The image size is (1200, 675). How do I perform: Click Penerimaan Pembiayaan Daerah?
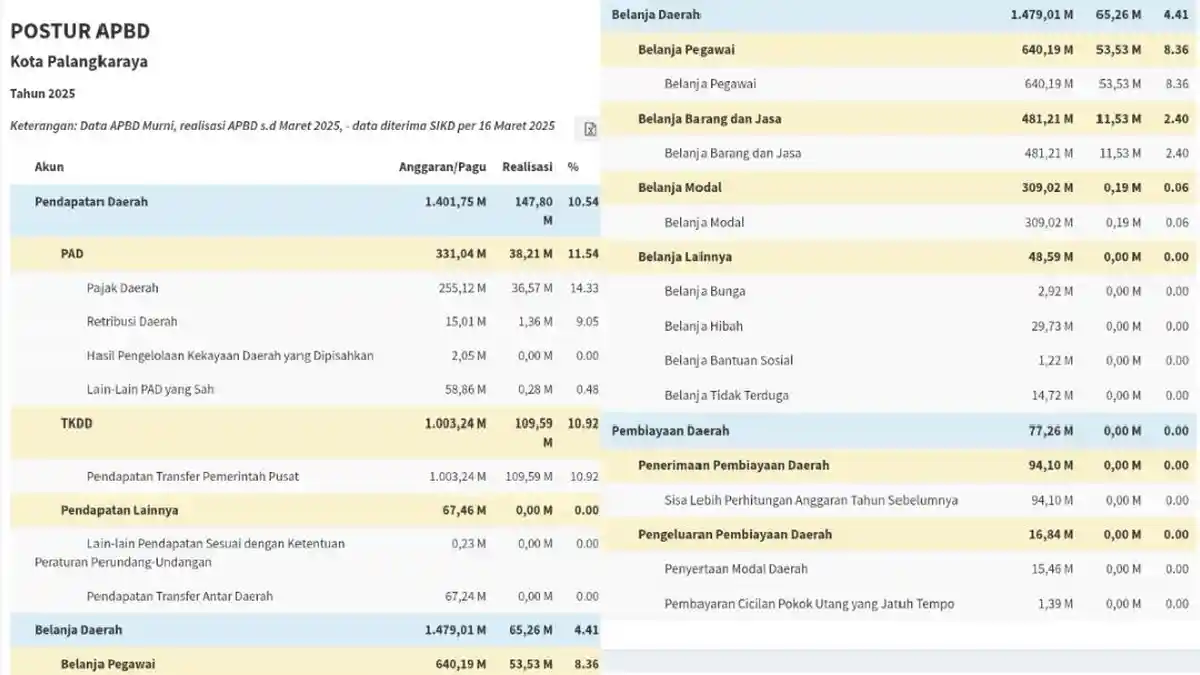(x=733, y=465)
